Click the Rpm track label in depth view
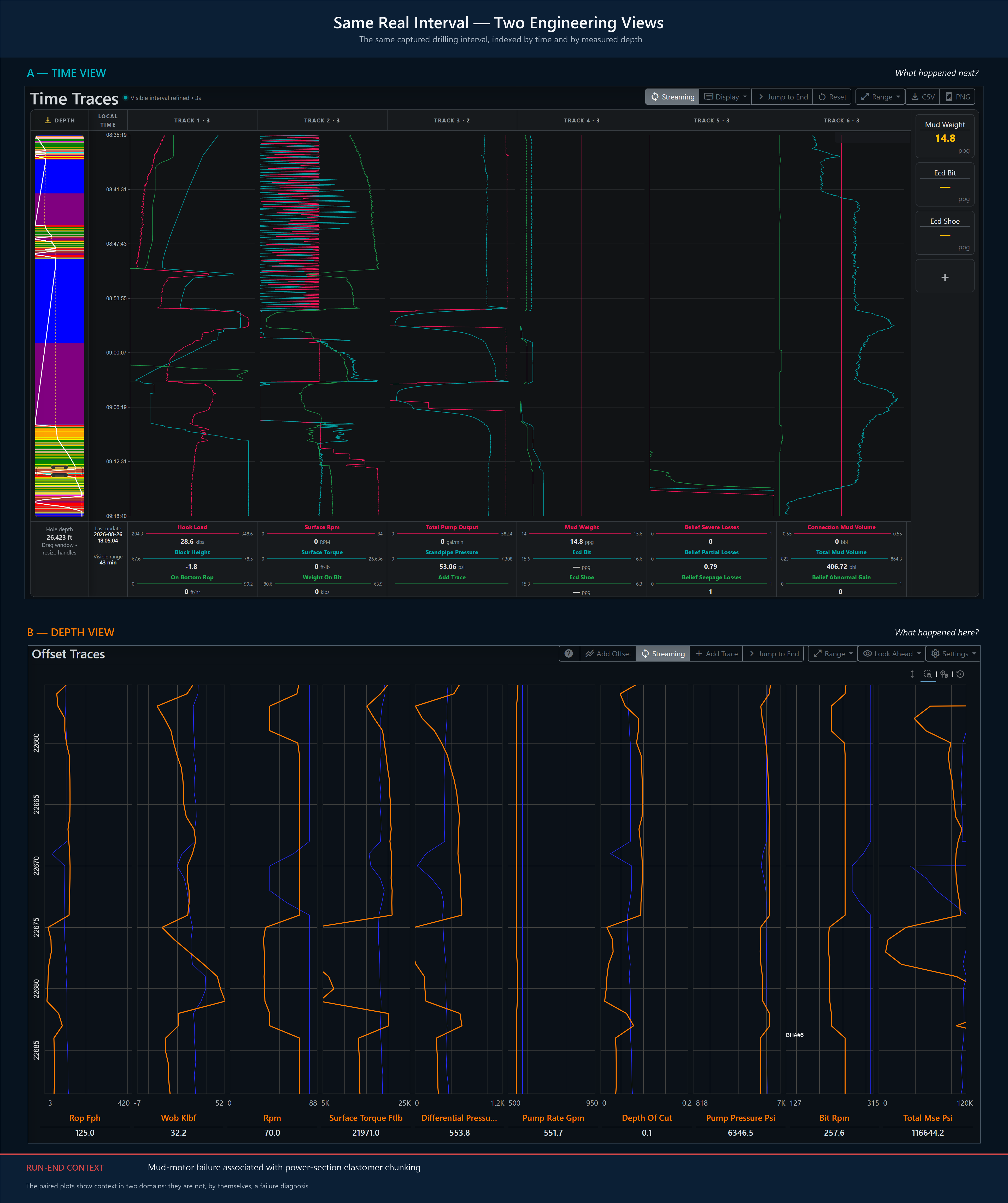The height and width of the screenshot is (1203, 1008). [272, 1118]
